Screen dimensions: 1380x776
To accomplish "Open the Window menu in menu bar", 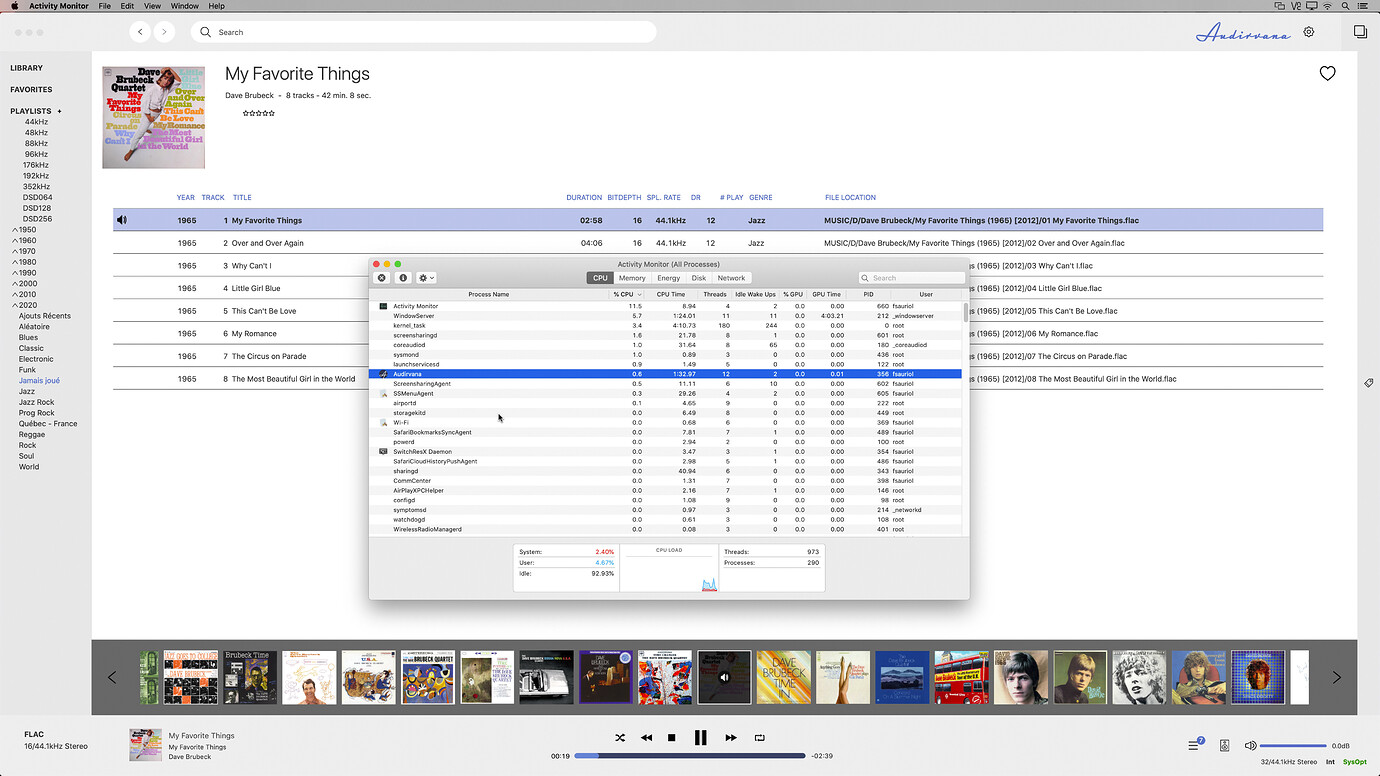I will tap(184, 6).
